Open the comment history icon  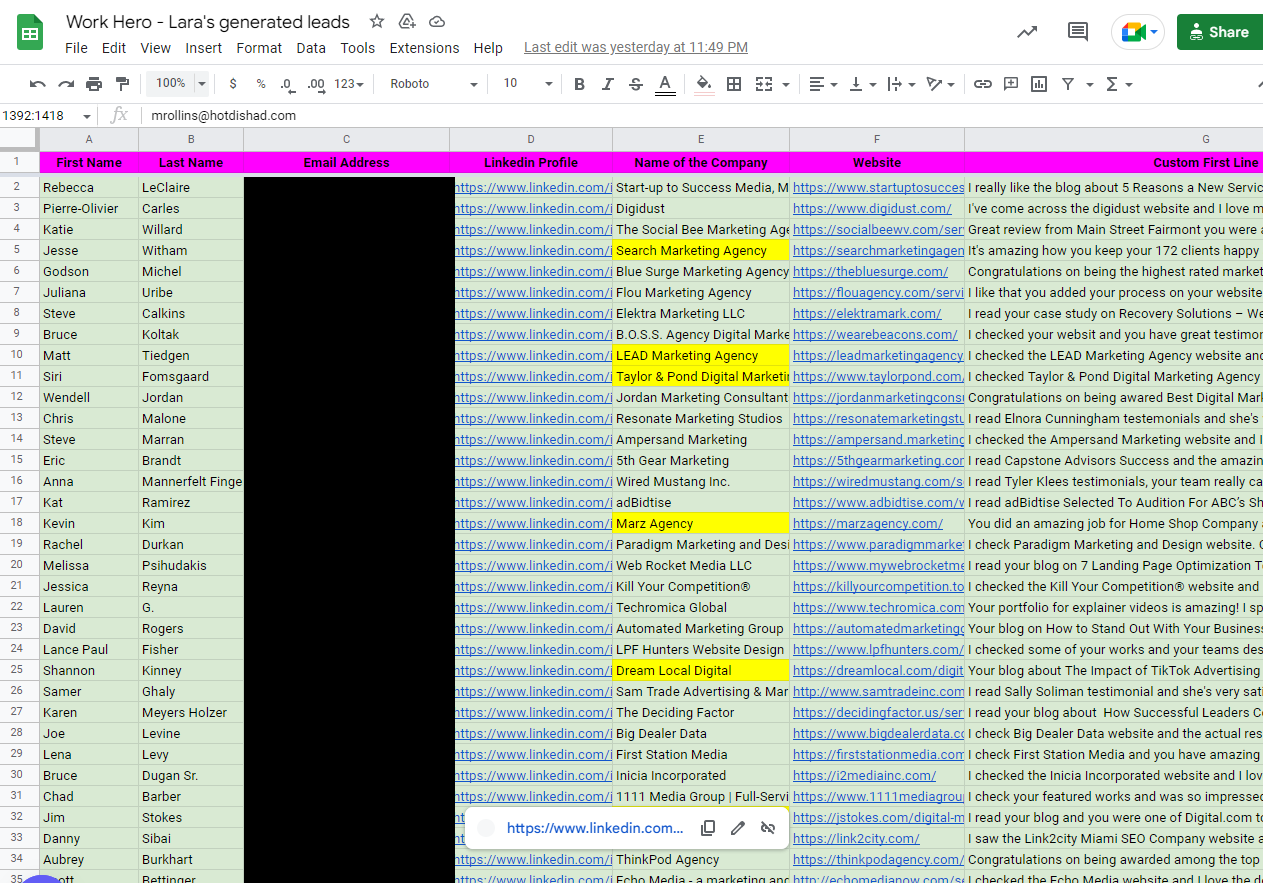(x=1078, y=32)
